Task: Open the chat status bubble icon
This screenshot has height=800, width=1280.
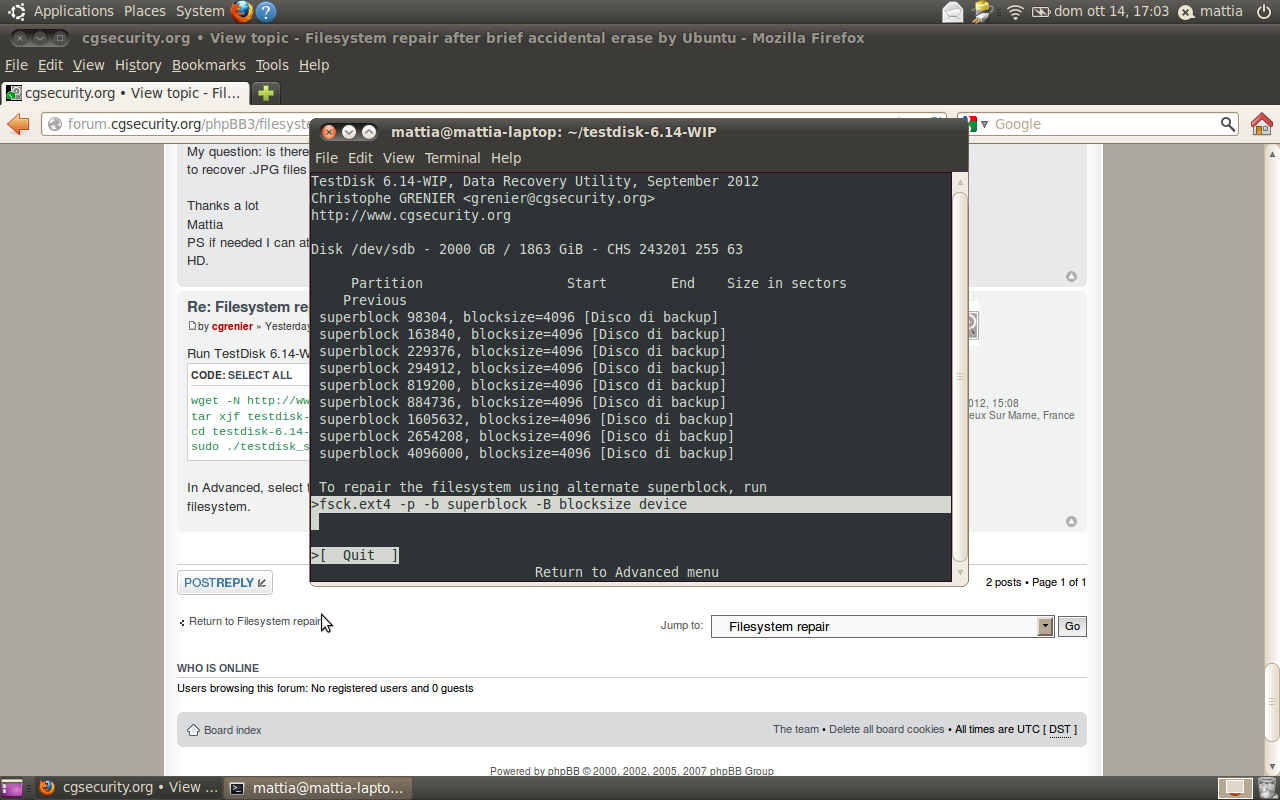Action: pyautogui.click(x=1186, y=12)
